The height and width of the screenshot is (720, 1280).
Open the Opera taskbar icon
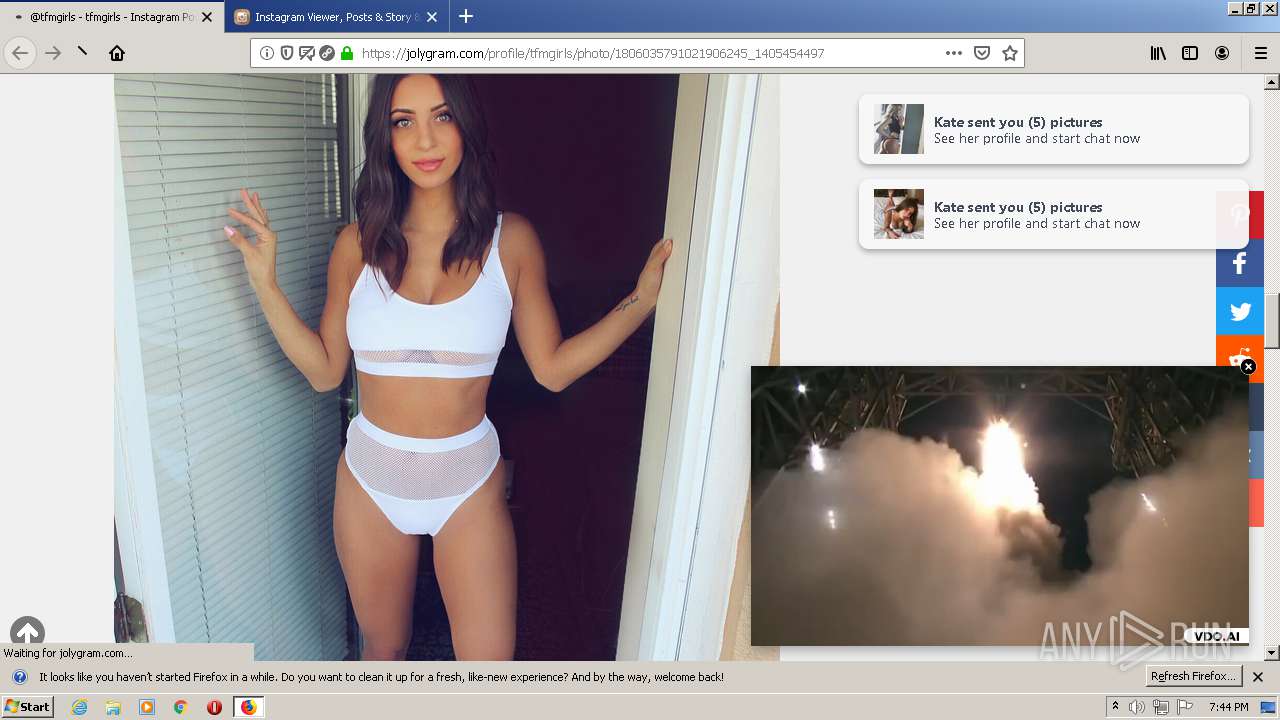[214, 707]
